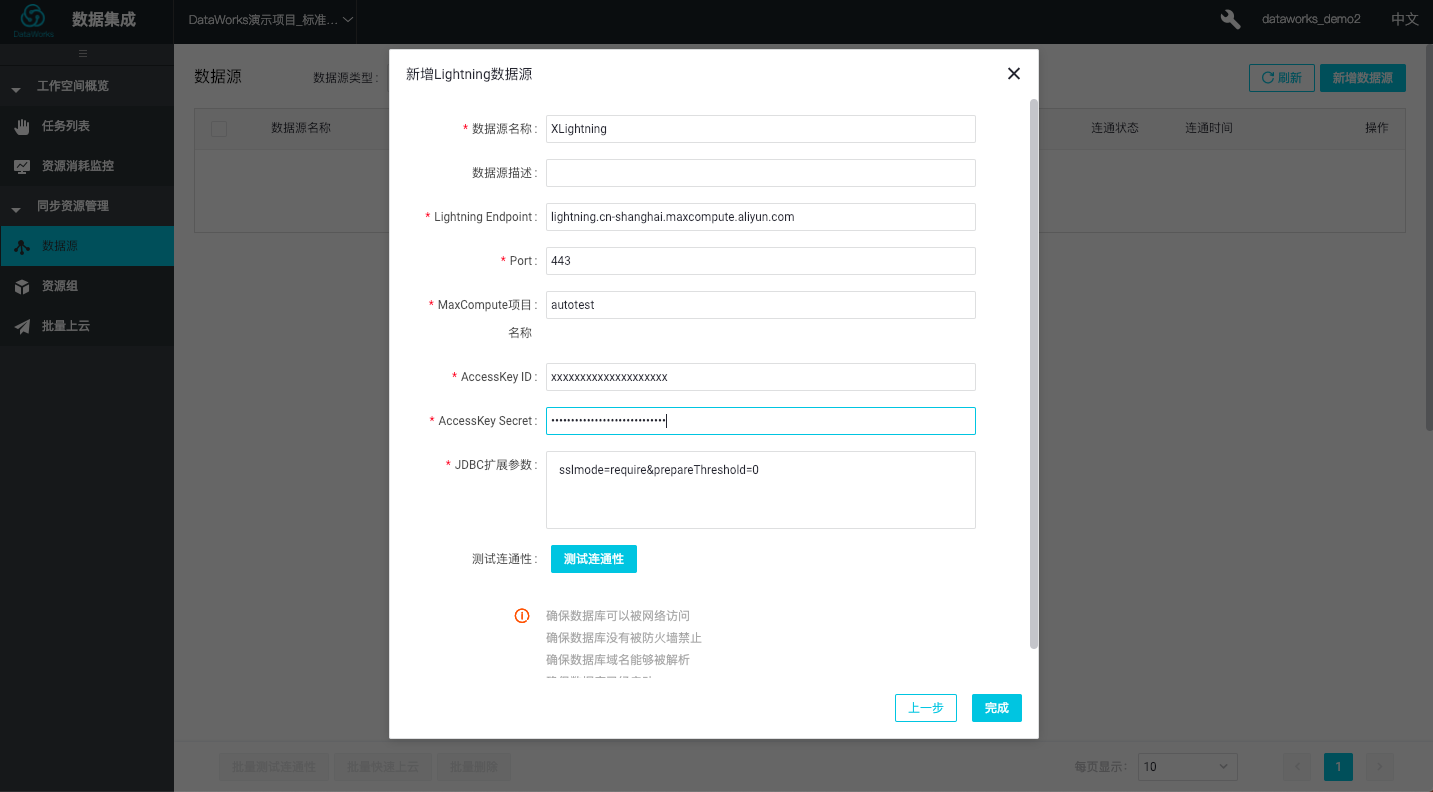Viewport: 1433px width, 792px height.
Task: Click the 数据集成 header title
Action: pyautogui.click(x=104, y=20)
